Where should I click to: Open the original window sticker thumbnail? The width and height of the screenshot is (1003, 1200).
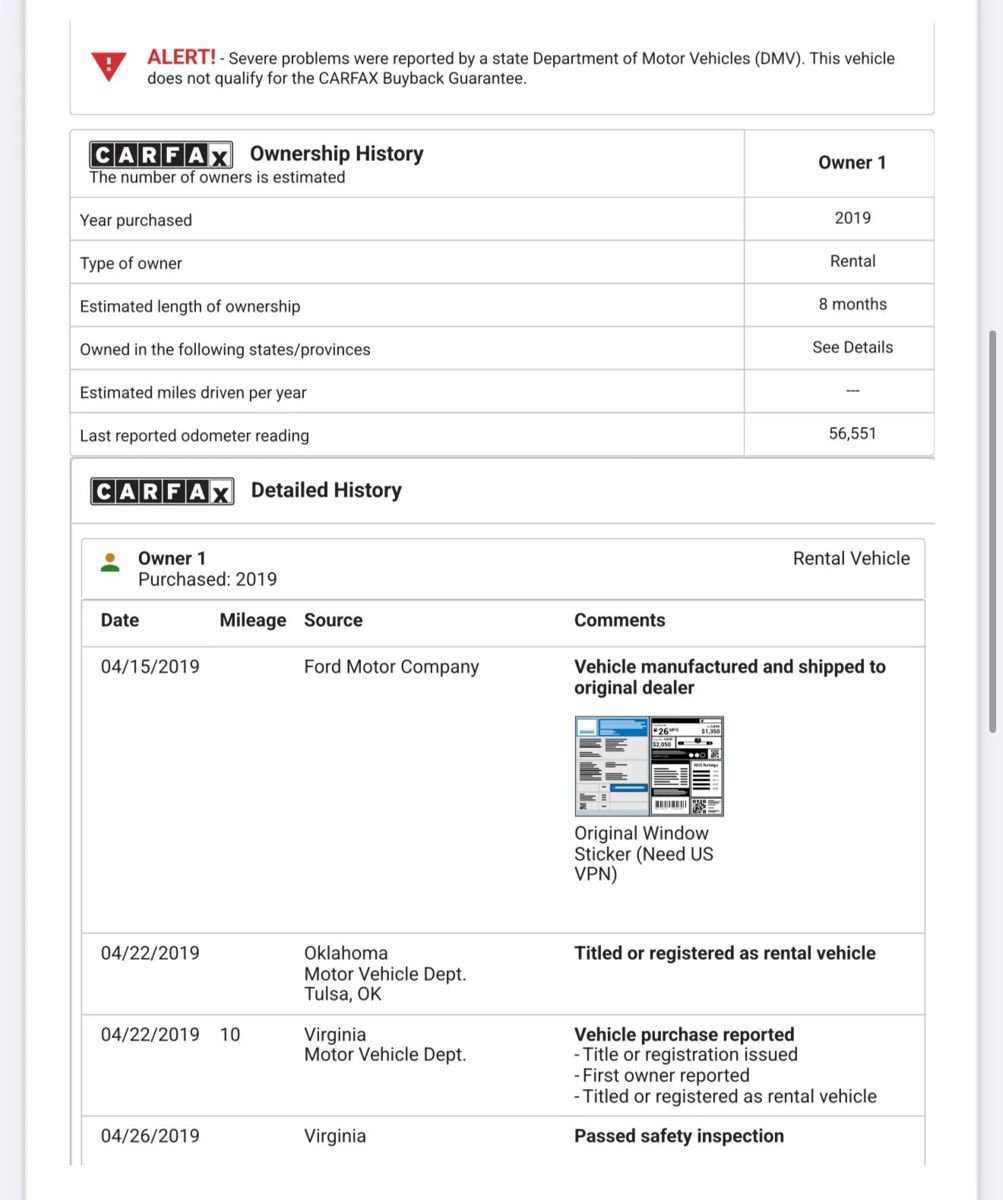tap(649, 766)
